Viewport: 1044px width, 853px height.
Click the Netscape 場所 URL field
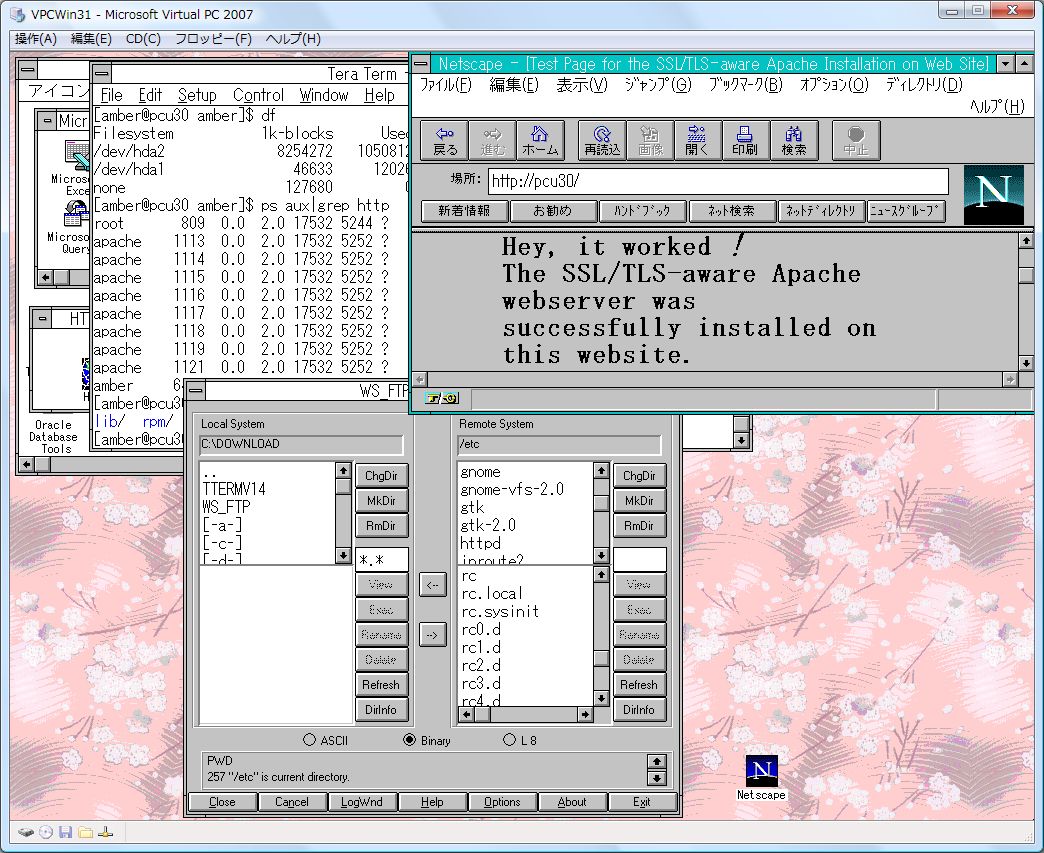[x=718, y=181]
